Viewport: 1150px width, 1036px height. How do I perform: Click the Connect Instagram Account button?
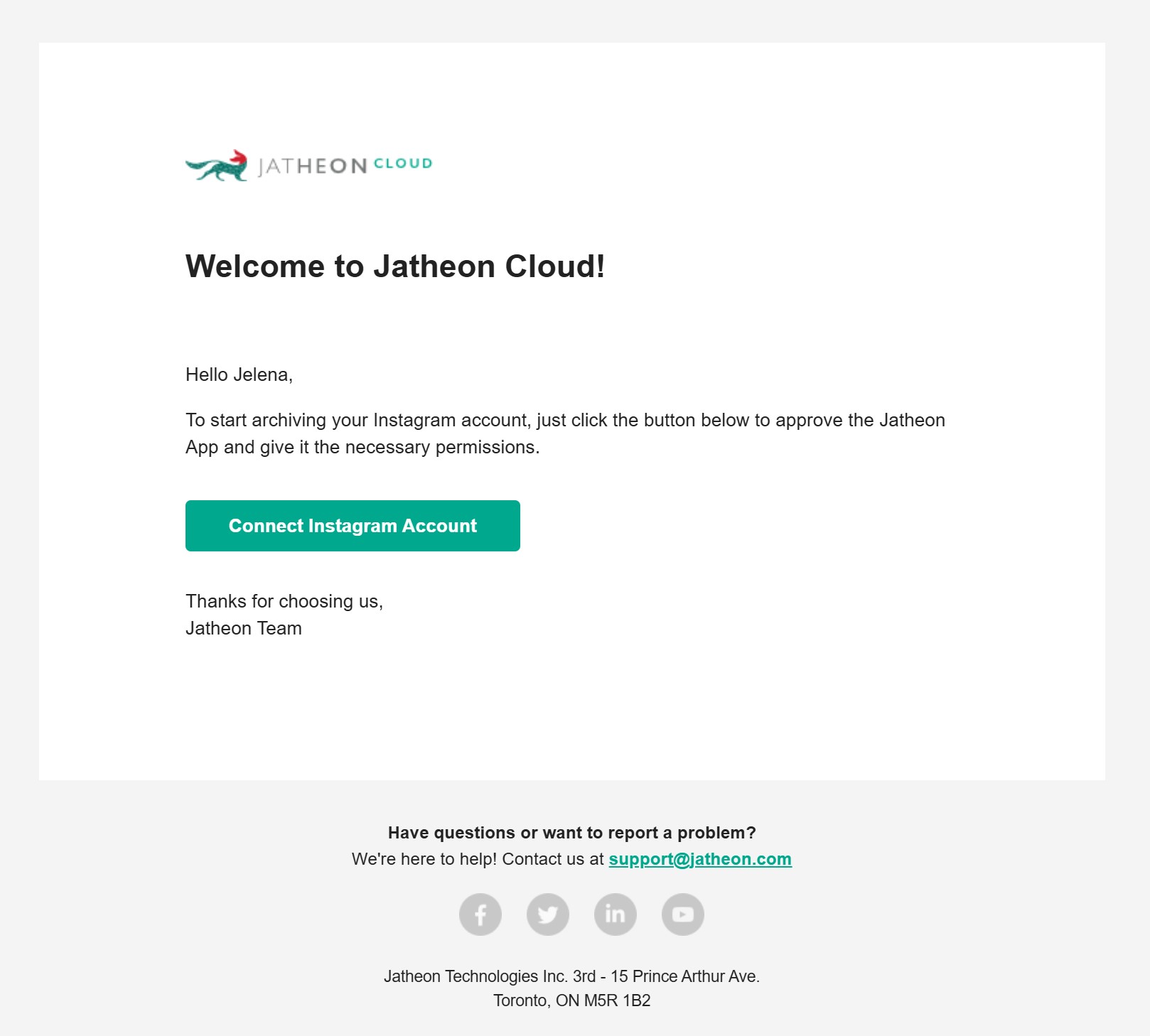coord(353,526)
